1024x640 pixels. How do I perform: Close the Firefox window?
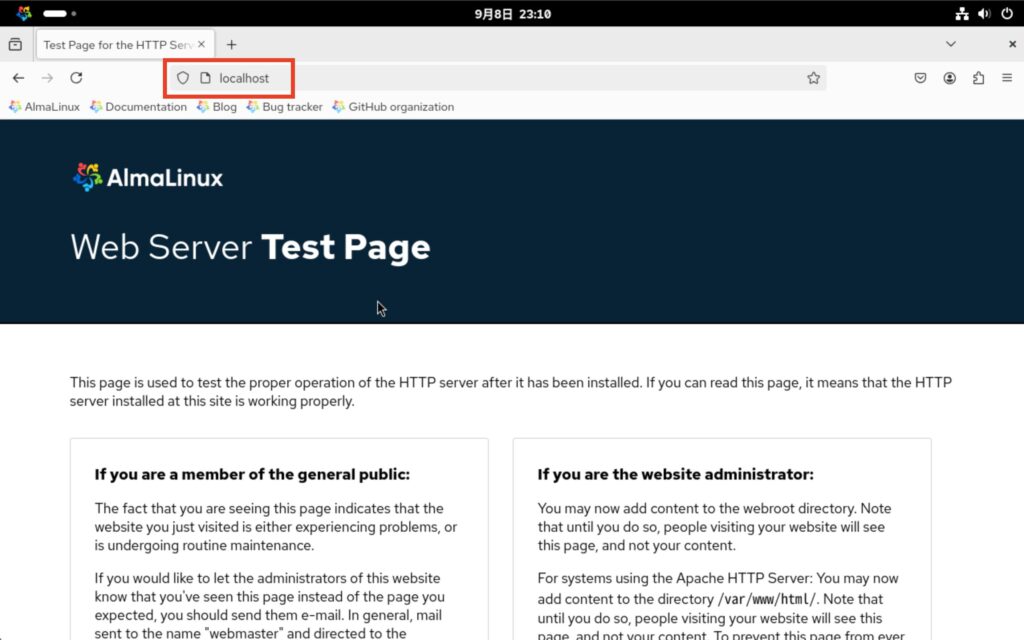tap(1012, 44)
